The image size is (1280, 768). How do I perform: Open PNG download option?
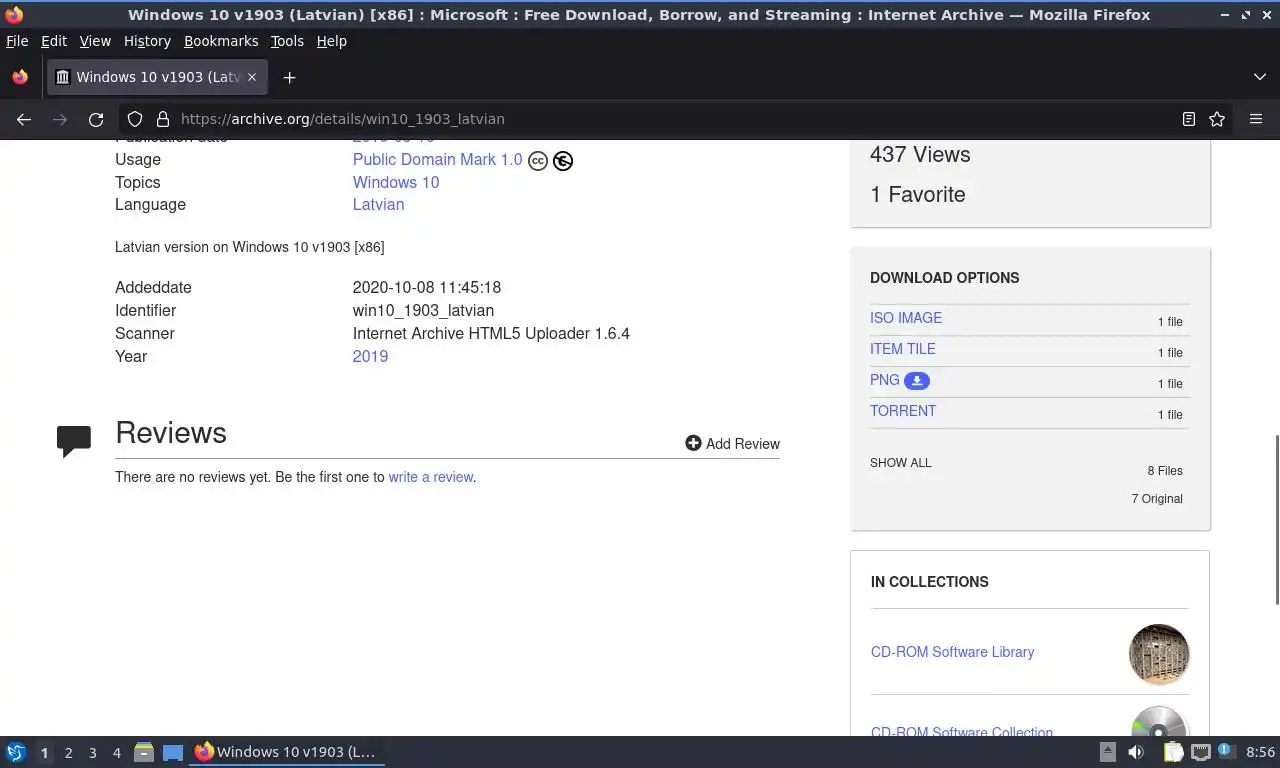coord(885,380)
